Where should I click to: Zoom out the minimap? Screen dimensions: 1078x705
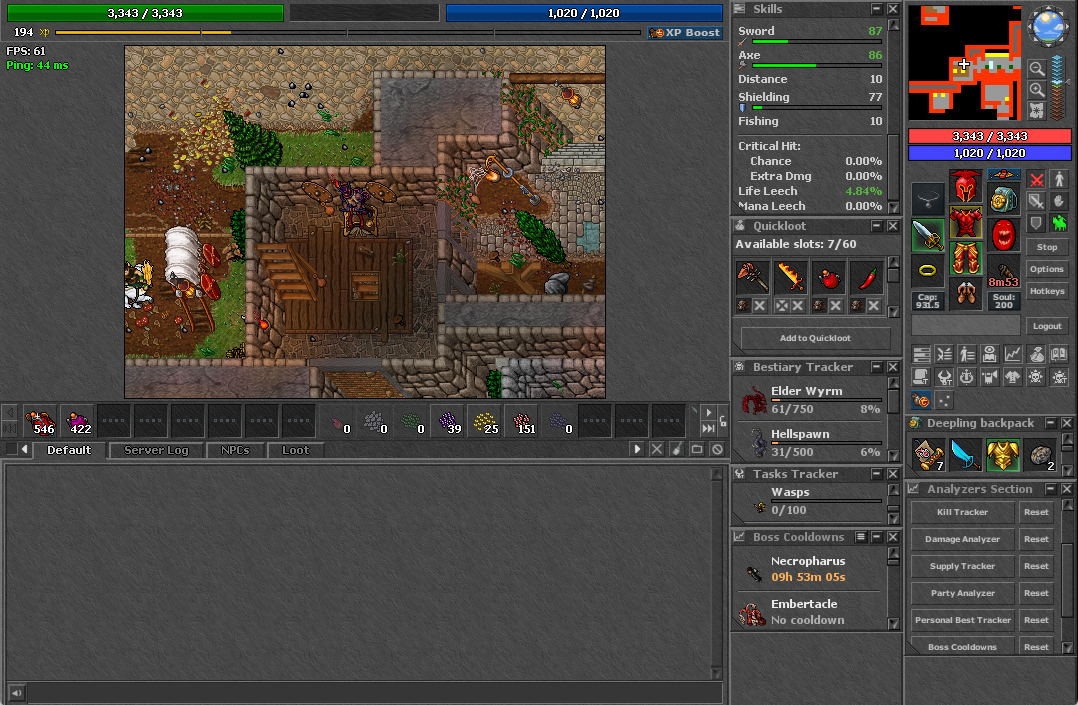tap(1037, 68)
